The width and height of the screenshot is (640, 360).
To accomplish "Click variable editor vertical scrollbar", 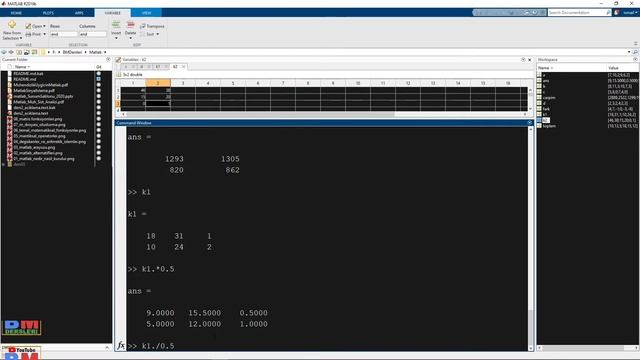I will [530, 99].
